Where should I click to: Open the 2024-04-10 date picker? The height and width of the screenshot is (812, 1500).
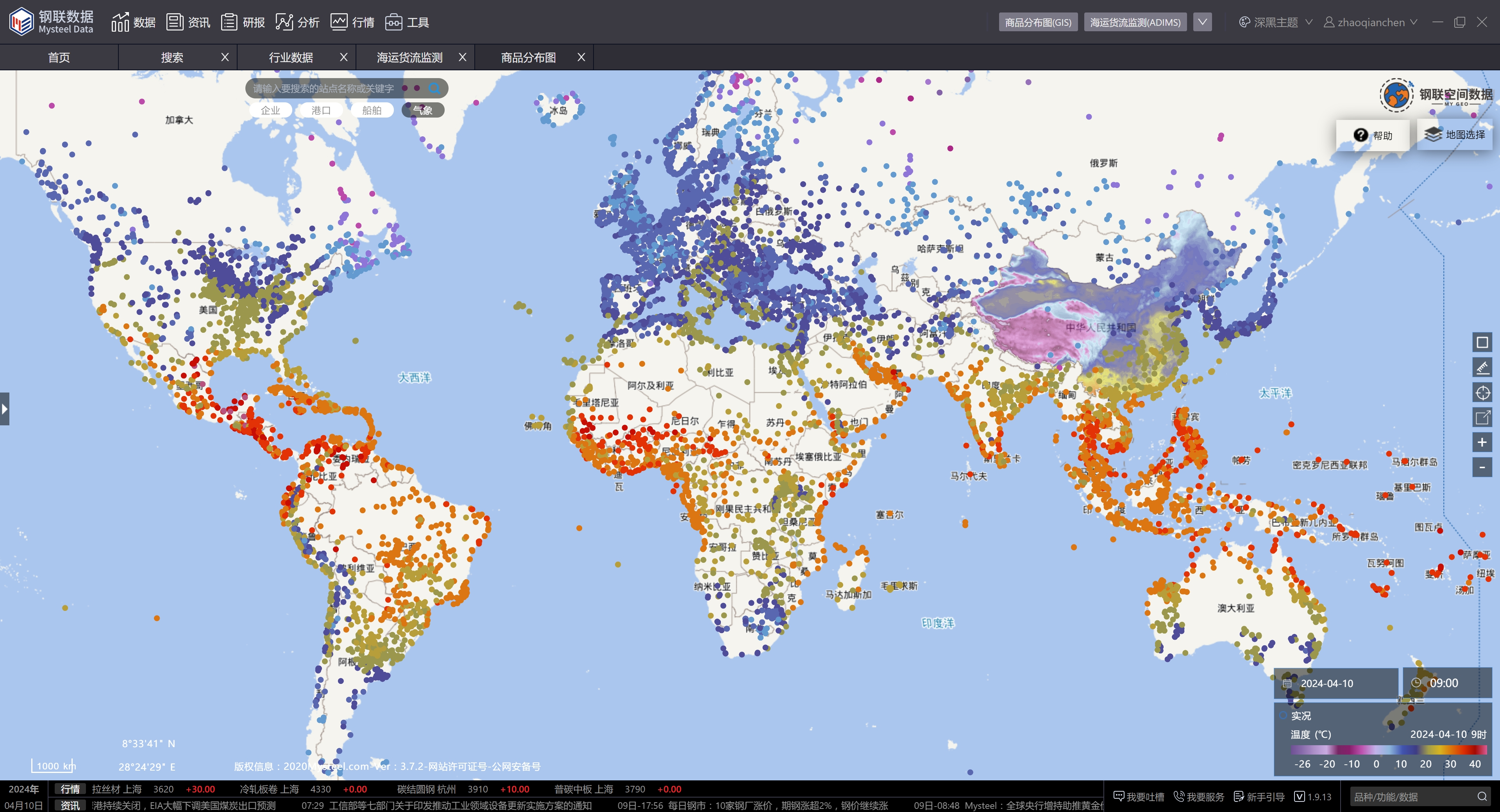(x=1336, y=683)
